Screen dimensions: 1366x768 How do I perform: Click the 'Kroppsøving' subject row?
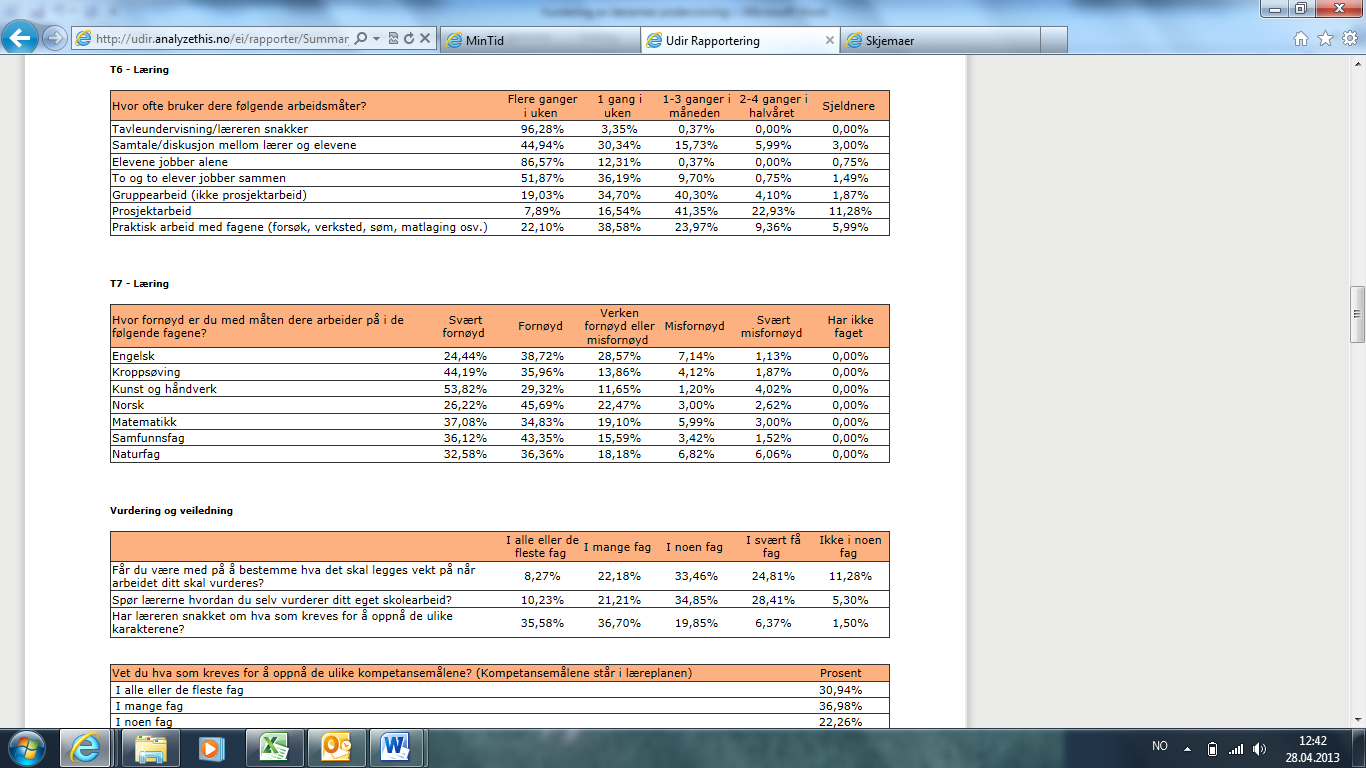pyautogui.click(x=499, y=372)
